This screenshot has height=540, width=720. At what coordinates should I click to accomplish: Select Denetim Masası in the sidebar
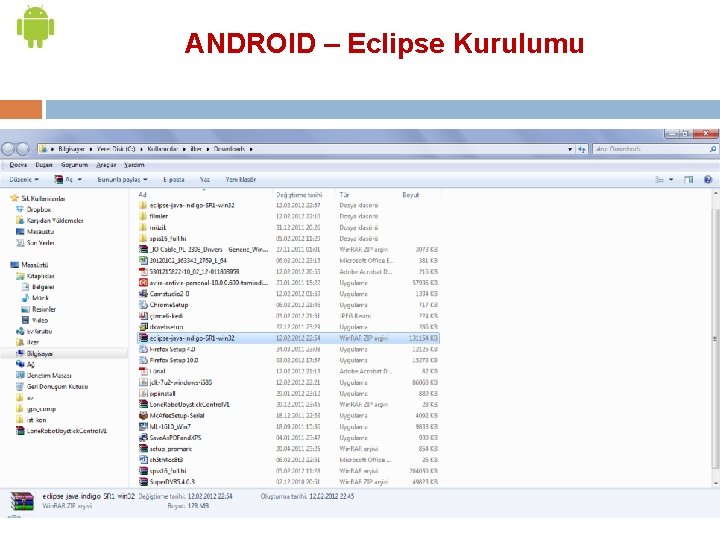[44, 375]
